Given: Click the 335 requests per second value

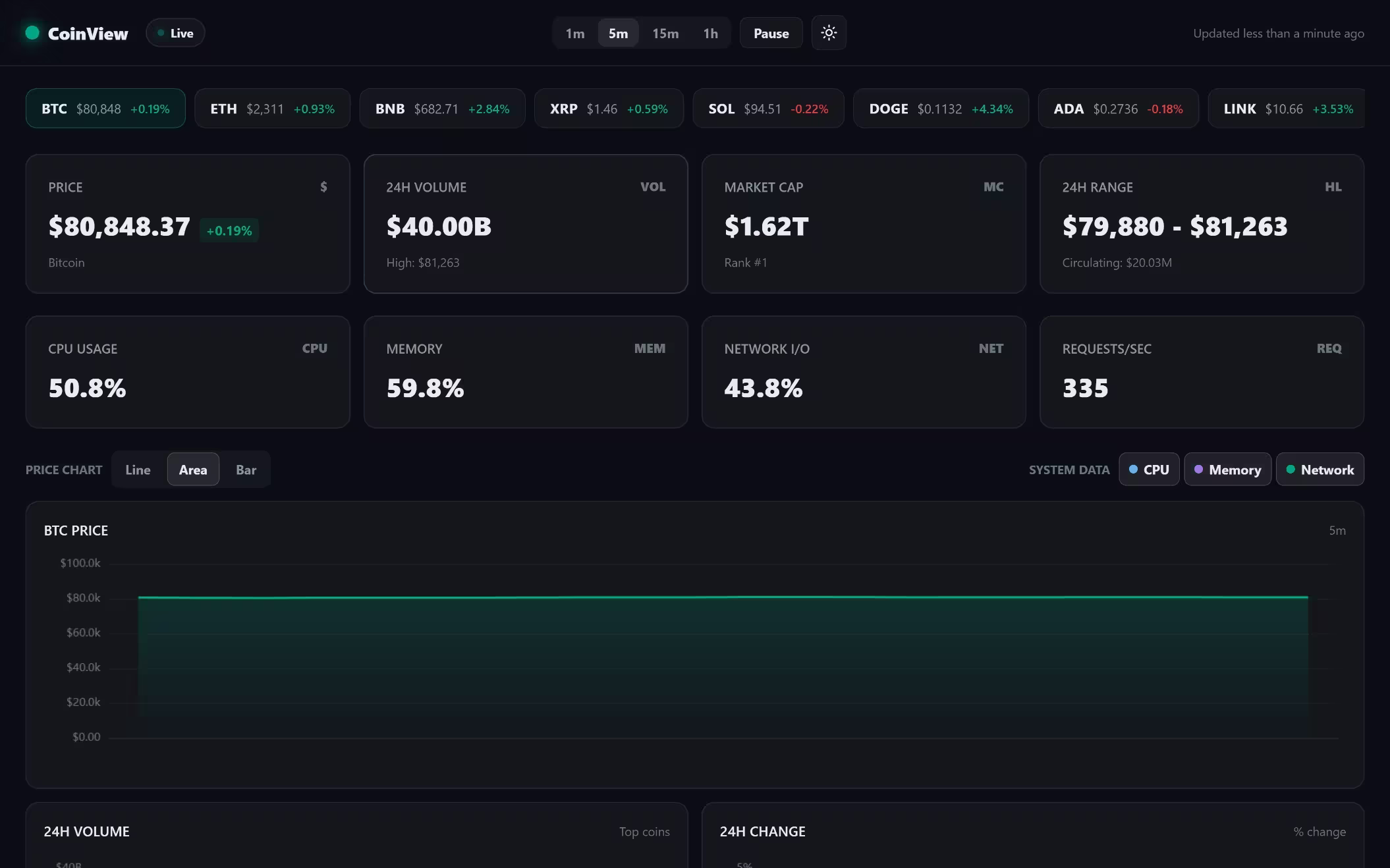Looking at the screenshot, I should (1085, 388).
